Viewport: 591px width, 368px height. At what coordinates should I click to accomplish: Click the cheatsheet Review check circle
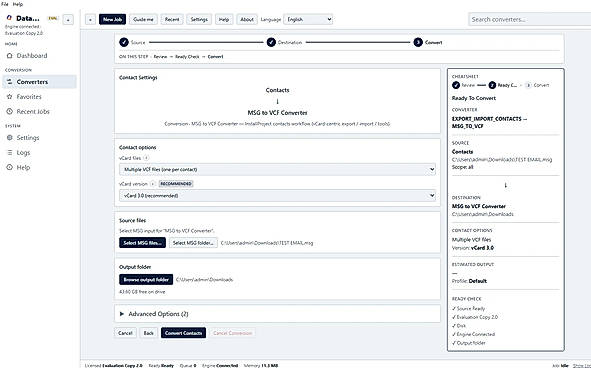click(456, 85)
